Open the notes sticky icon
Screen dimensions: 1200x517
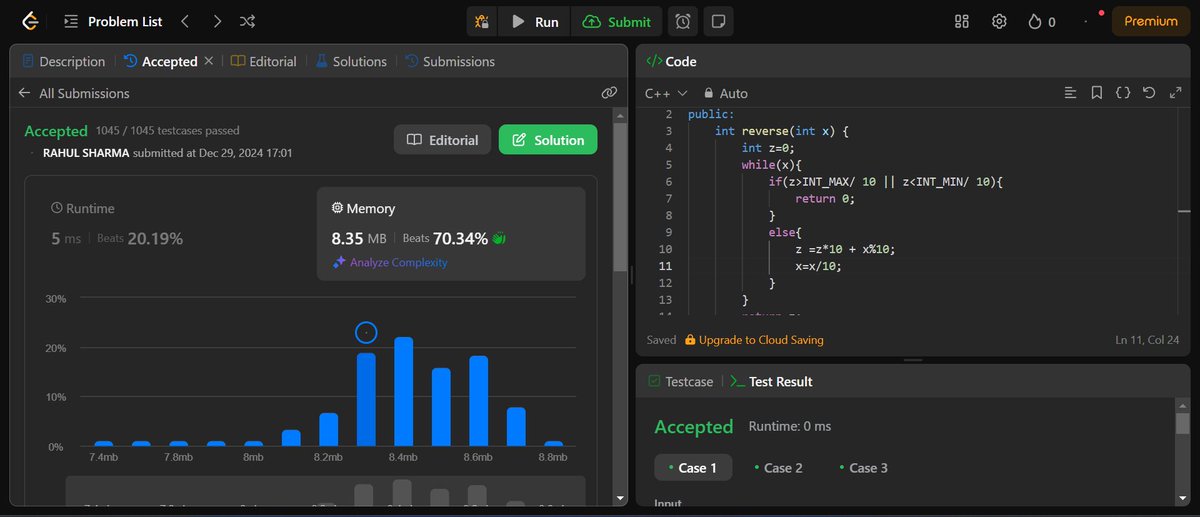point(717,21)
